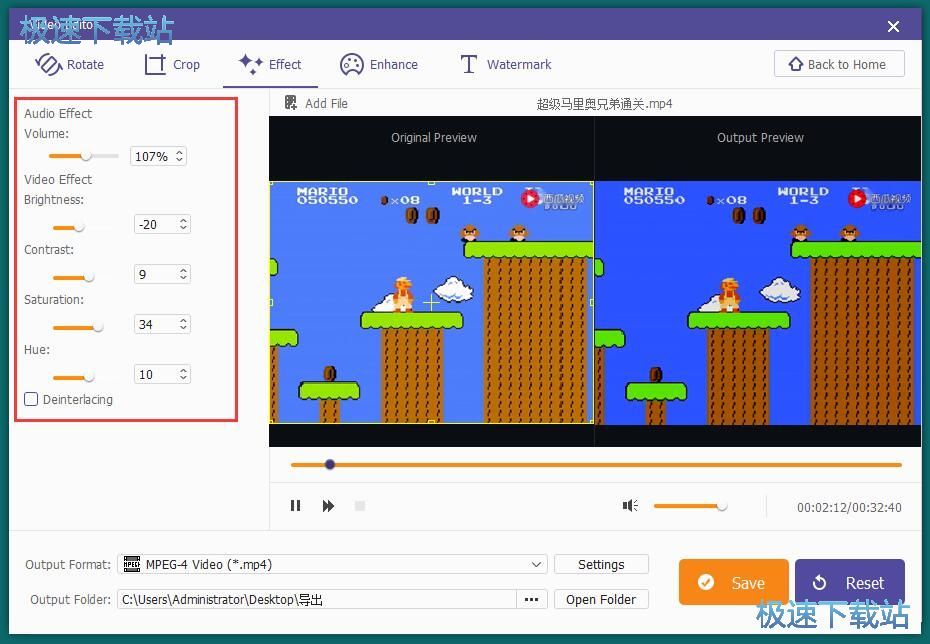This screenshot has height=644, width=930.
Task: Click the MPEG format icon
Action: [132, 564]
